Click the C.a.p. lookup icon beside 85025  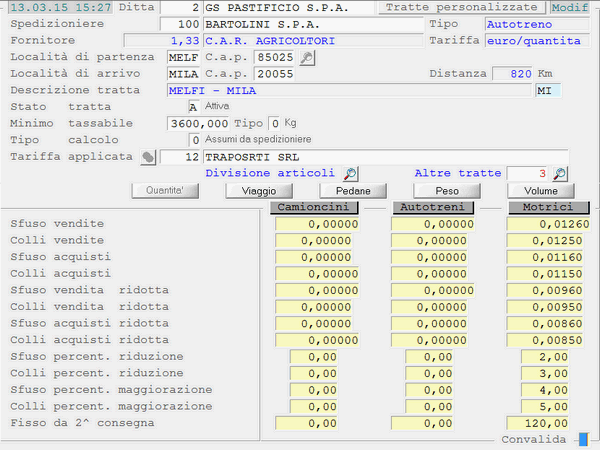(307, 58)
